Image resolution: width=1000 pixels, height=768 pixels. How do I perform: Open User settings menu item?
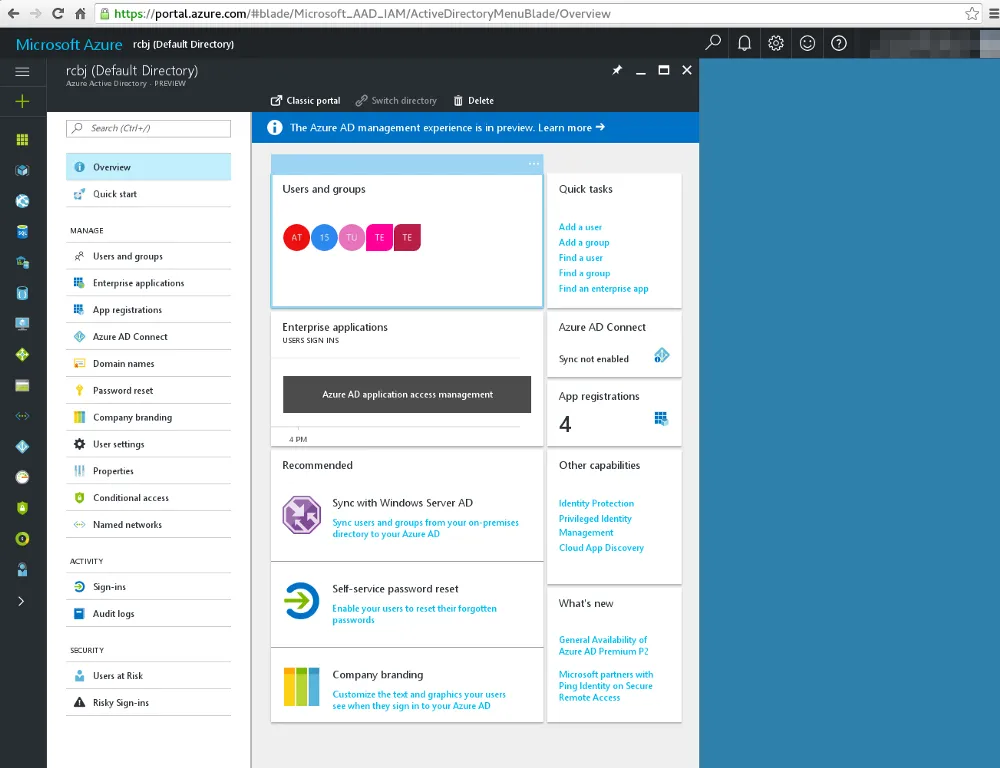[149, 444]
